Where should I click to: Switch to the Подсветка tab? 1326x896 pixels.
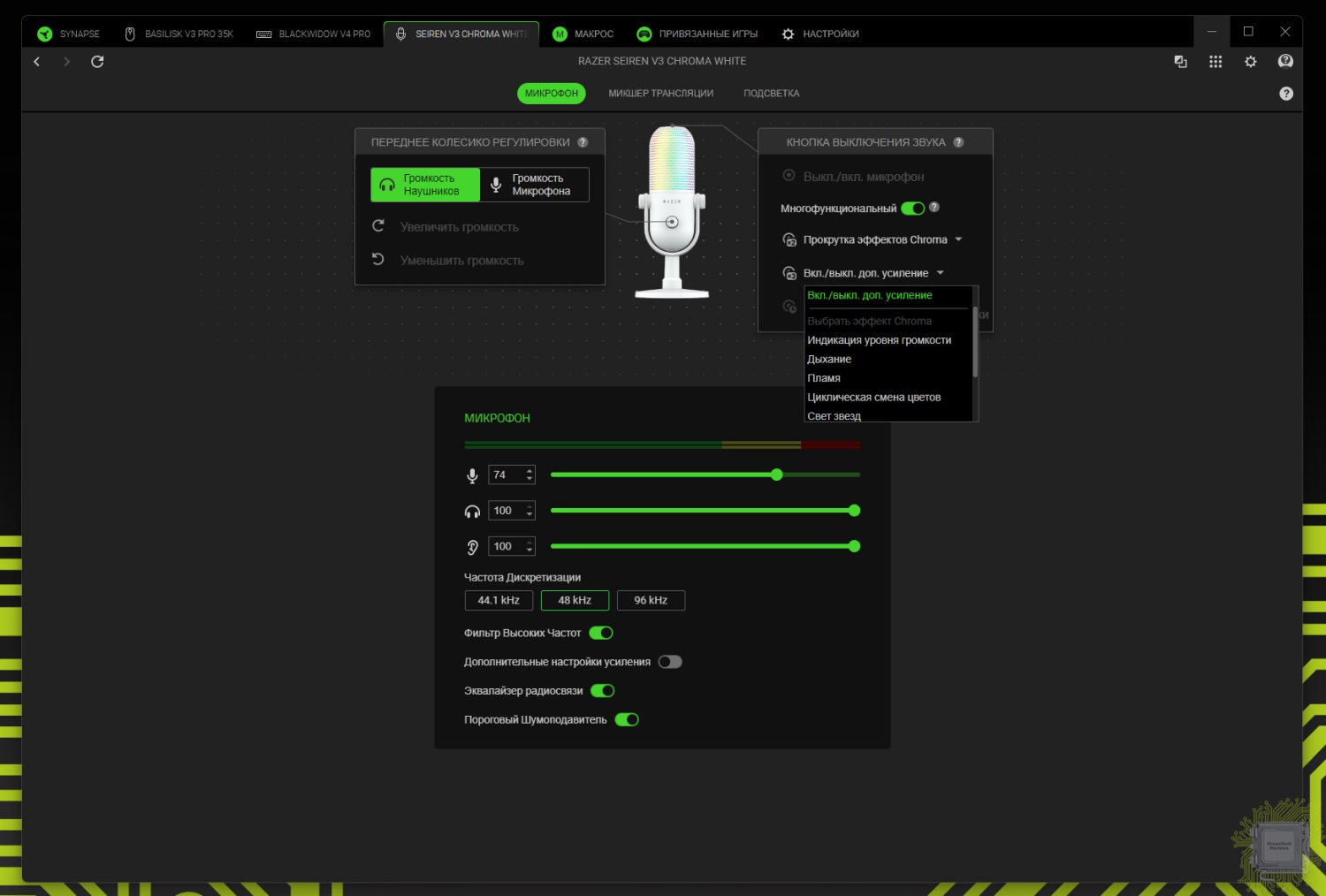pos(771,94)
